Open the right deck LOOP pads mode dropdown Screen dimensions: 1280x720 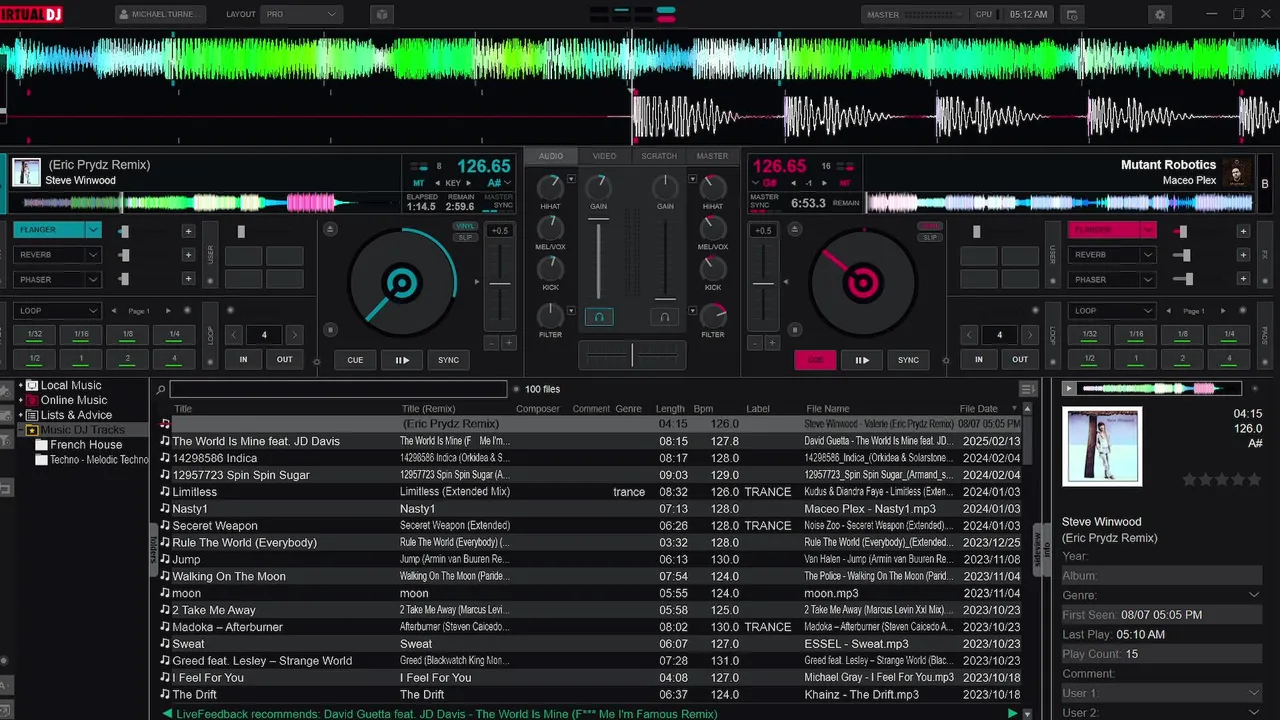pyautogui.click(x=1111, y=311)
